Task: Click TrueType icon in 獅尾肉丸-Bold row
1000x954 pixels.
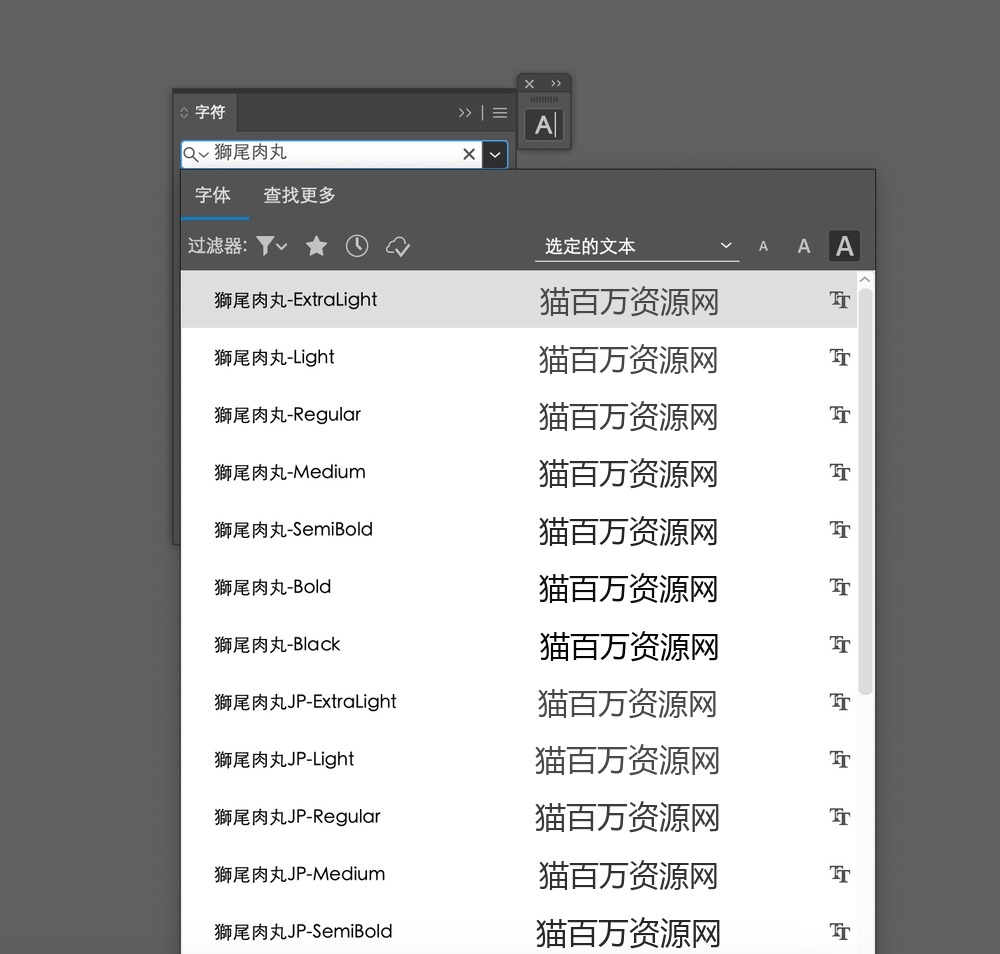Action: tap(839, 587)
